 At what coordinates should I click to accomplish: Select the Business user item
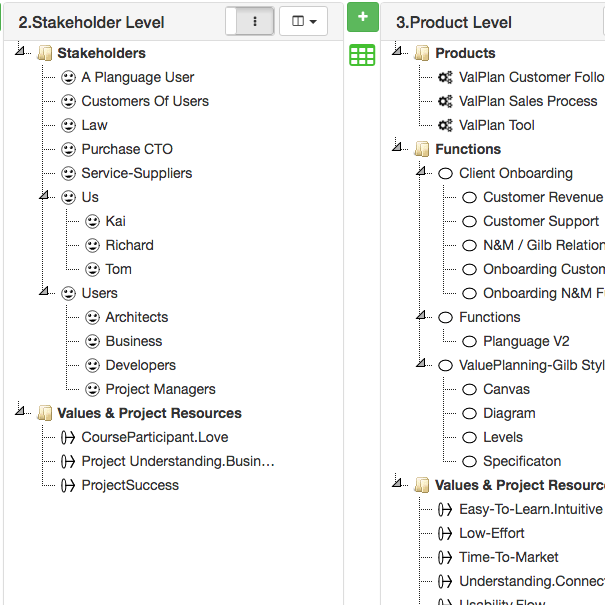134,341
